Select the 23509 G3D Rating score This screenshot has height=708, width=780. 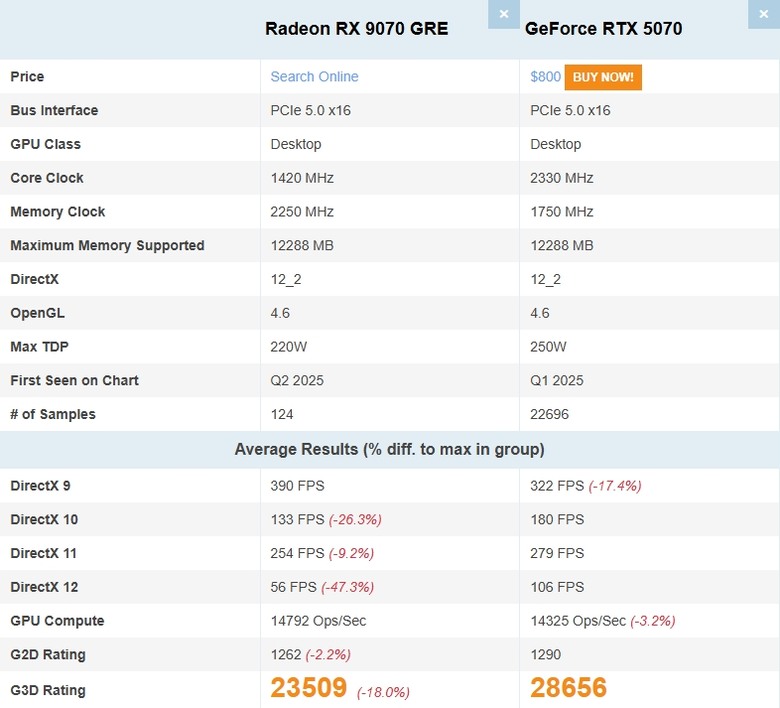(308, 688)
